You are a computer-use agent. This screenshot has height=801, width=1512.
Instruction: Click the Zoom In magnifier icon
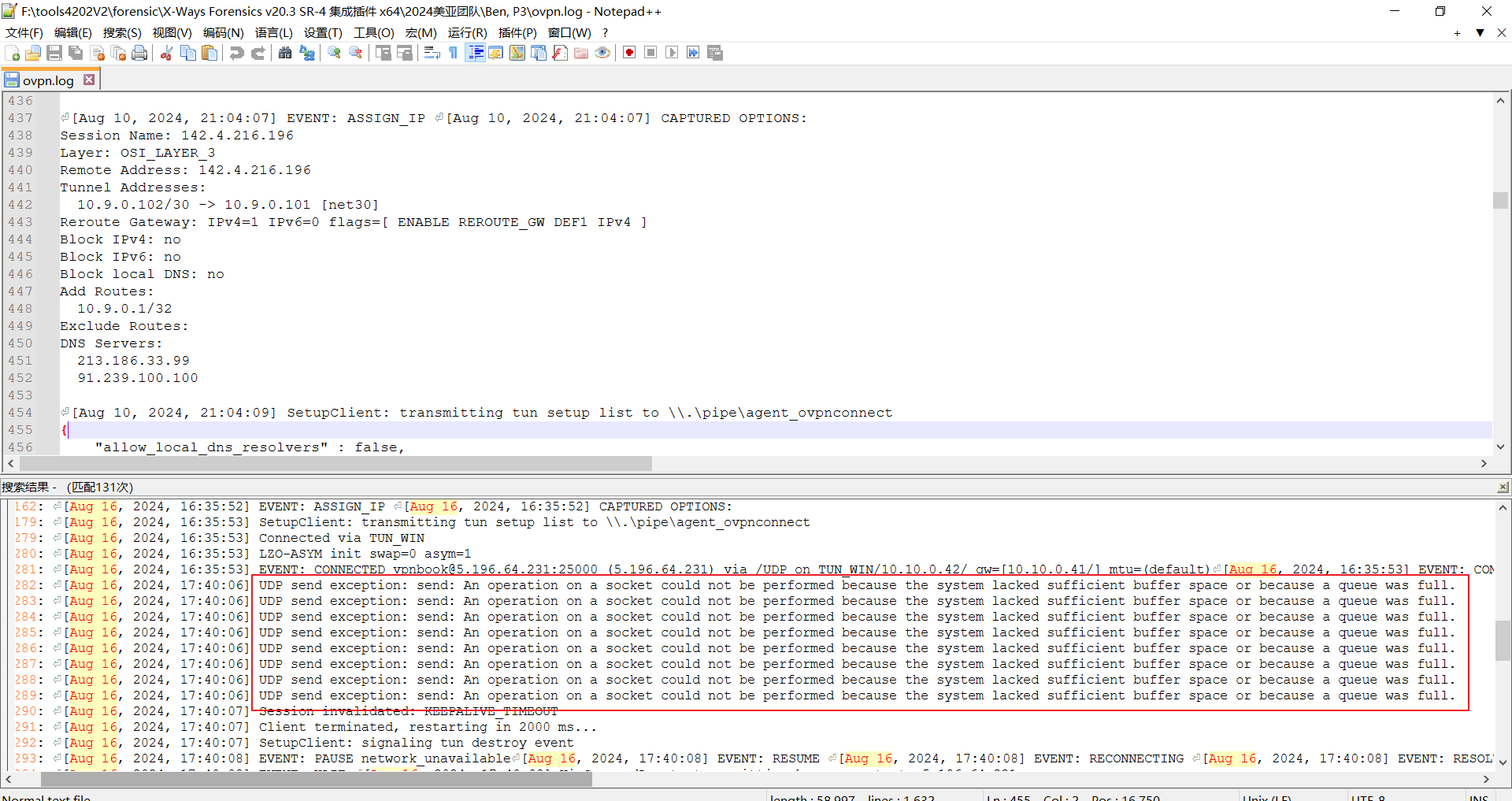[334, 53]
